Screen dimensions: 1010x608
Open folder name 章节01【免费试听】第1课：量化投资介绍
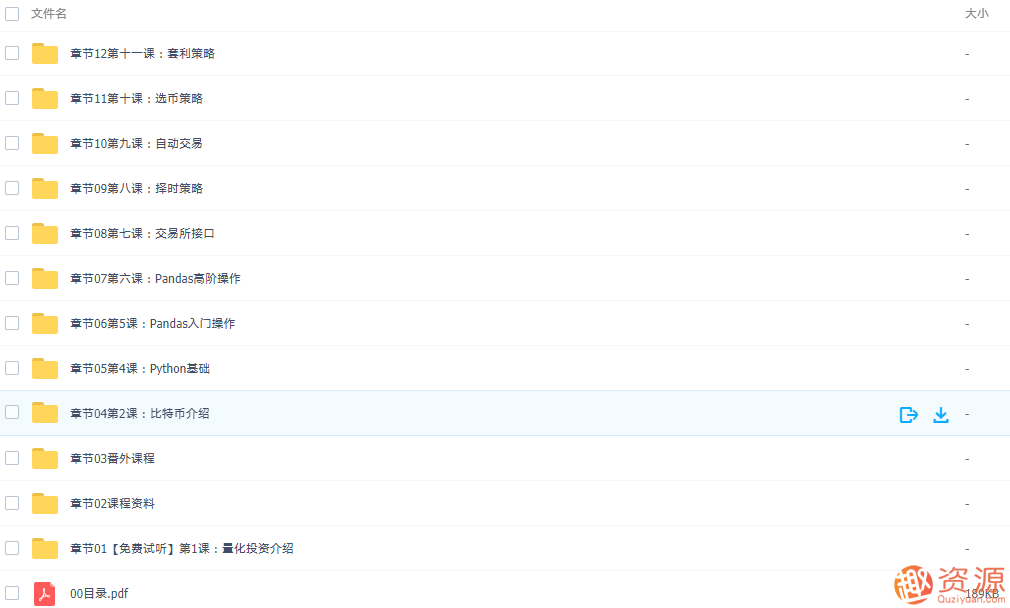coord(182,549)
